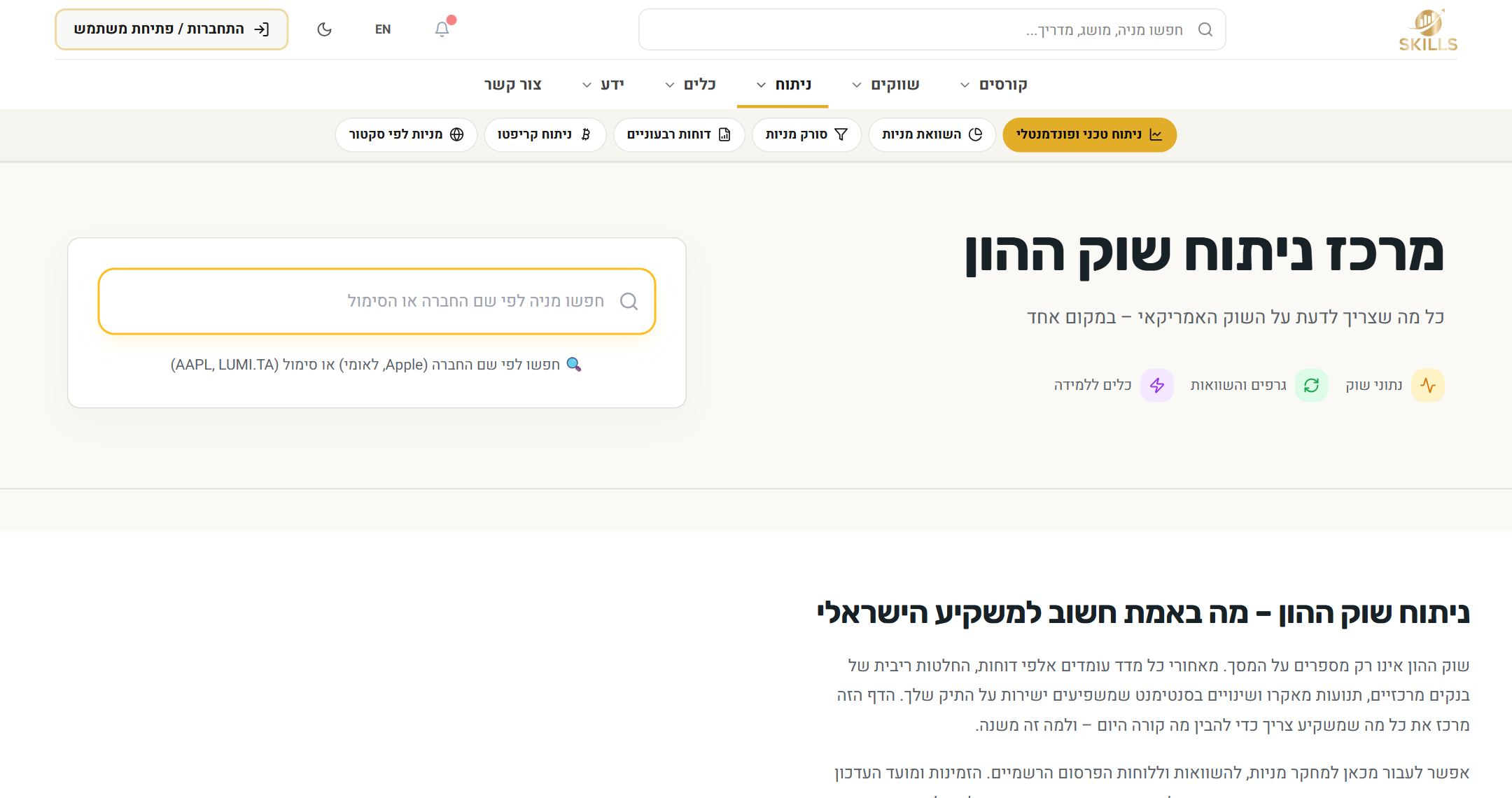Open the notifications bell

click(442, 29)
